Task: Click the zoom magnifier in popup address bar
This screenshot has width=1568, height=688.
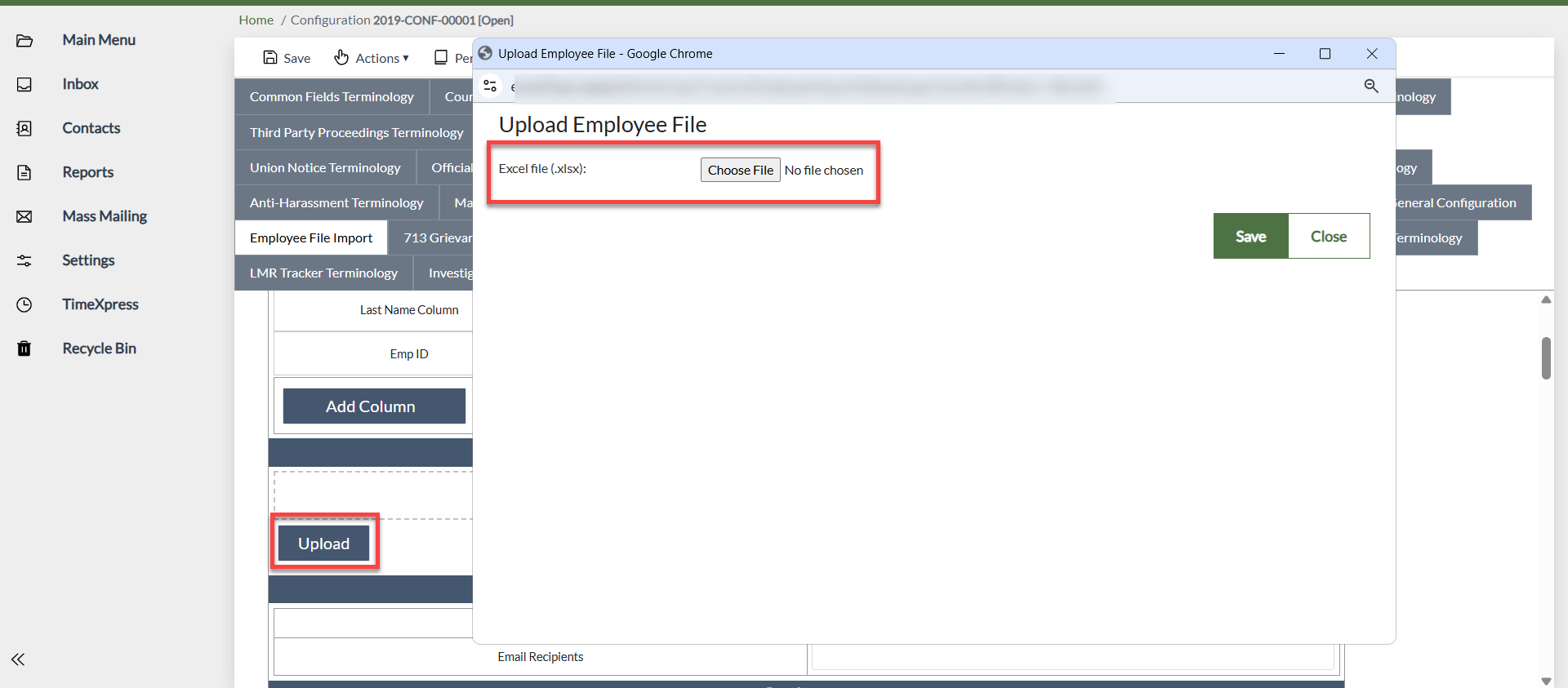Action: [x=1371, y=86]
